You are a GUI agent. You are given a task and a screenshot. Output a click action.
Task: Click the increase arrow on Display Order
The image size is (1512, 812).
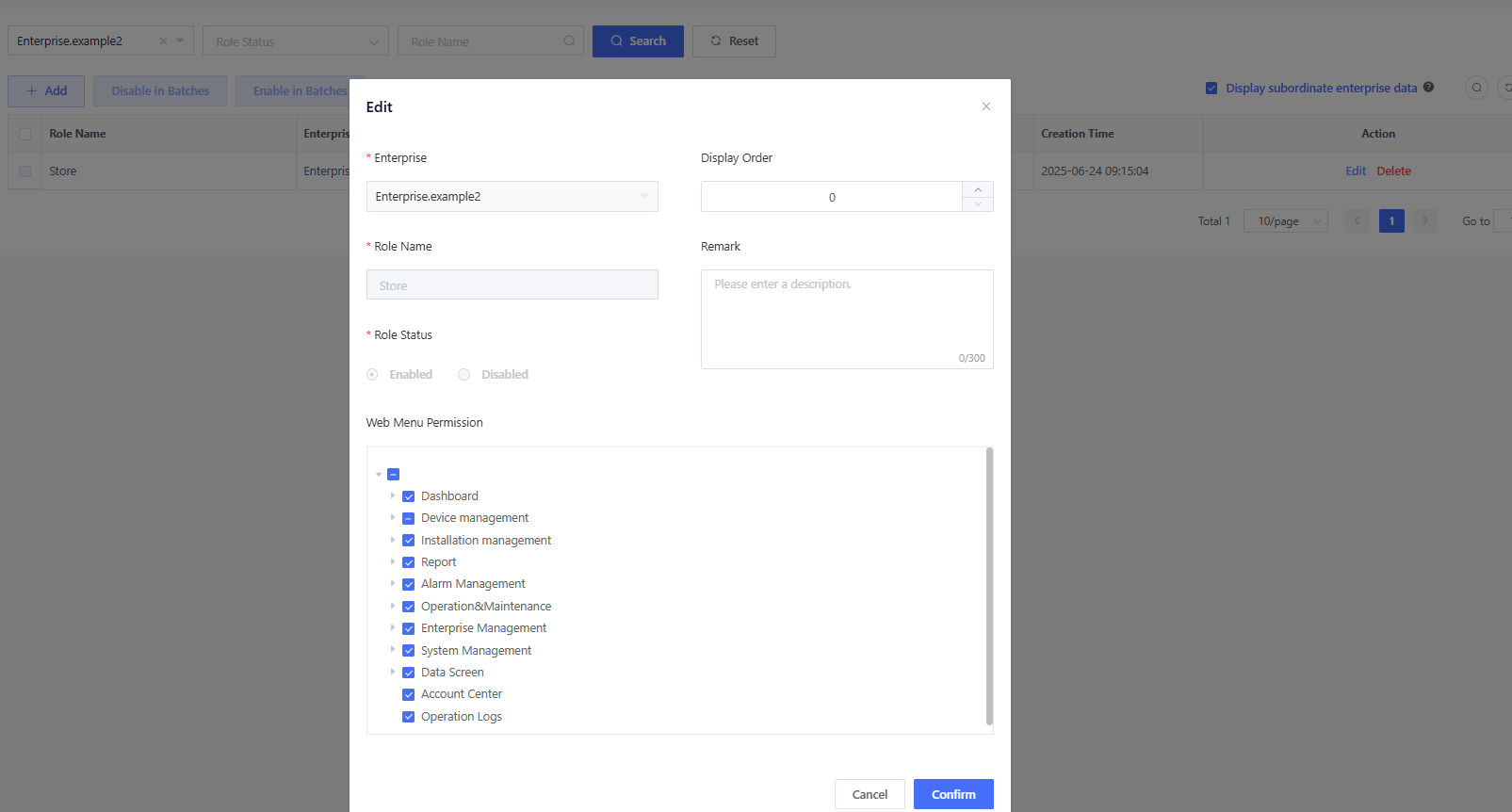pyautogui.click(x=978, y=189)
